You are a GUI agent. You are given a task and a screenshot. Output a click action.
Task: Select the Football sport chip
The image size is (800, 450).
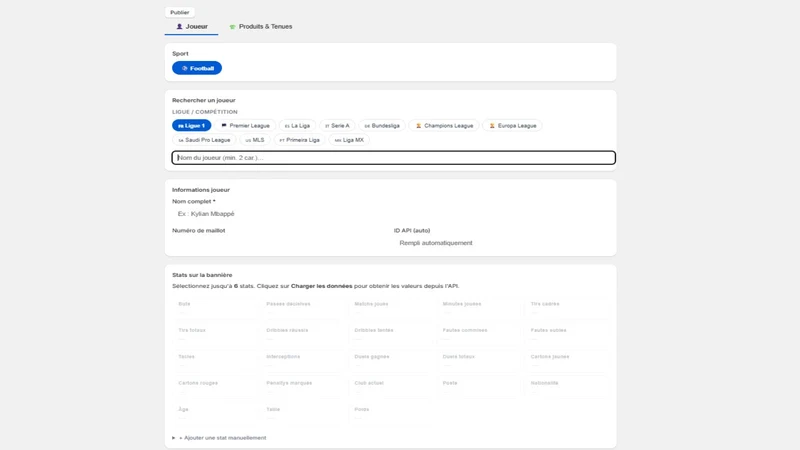(x=197, y=68)
